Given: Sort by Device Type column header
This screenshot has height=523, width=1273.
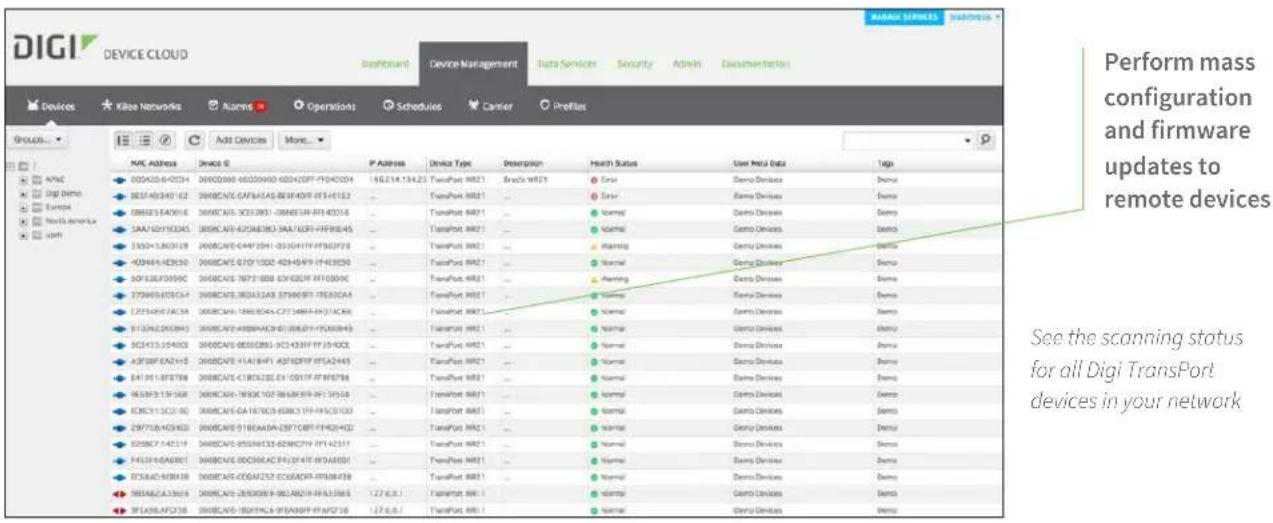Looking at the screenshot, I should [x=449, y=163].
